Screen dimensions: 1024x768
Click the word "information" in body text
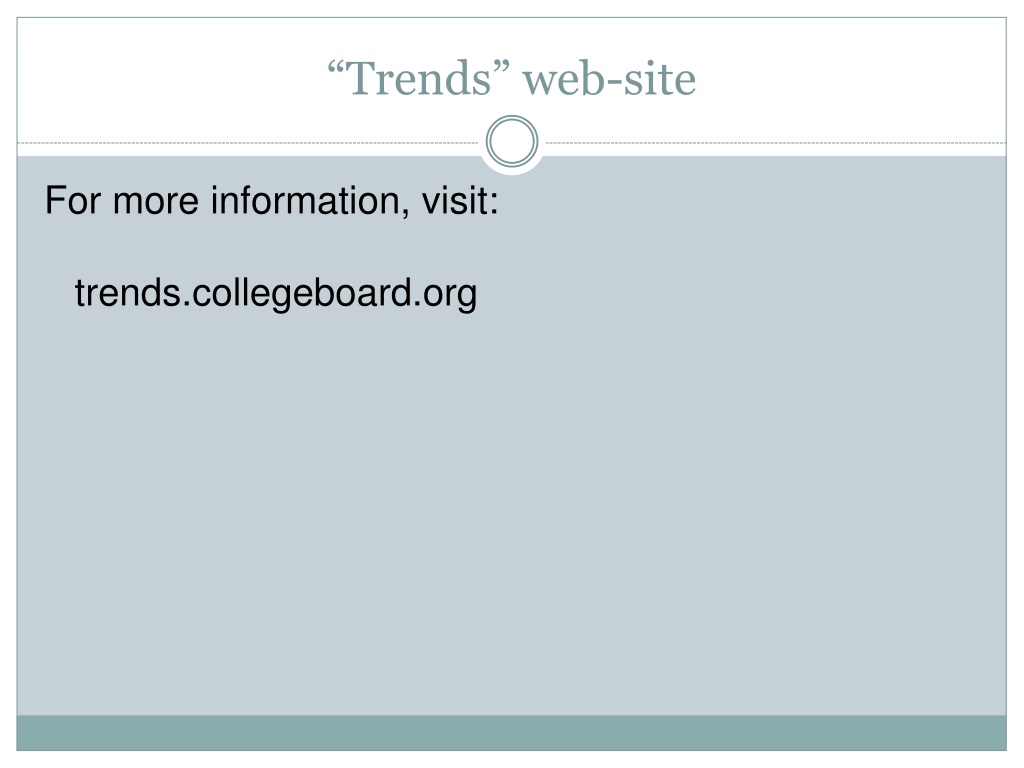[x=306, y=199]
